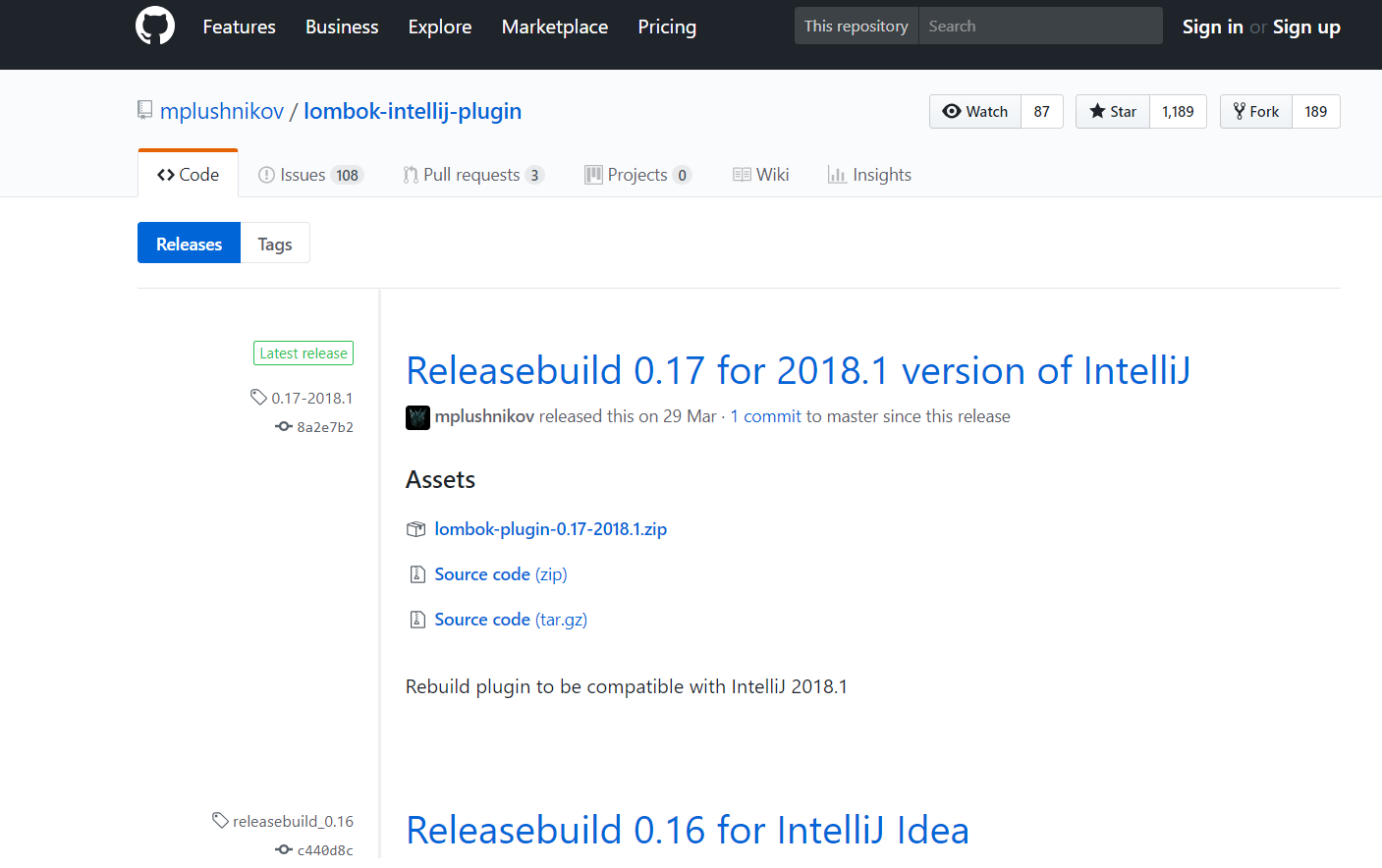Open the Projects tab
Screen dimensions: 1382x868
(638, 175)
